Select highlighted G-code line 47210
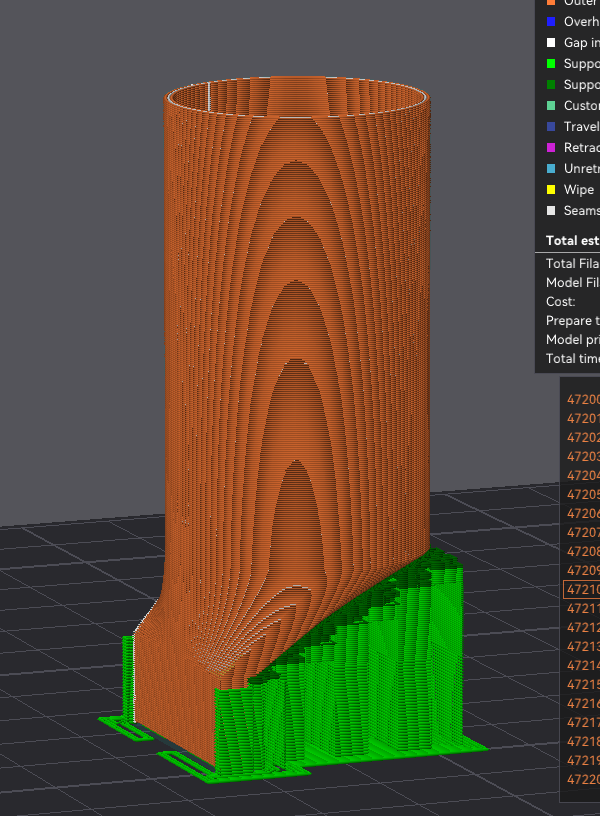 pos(582,590)
